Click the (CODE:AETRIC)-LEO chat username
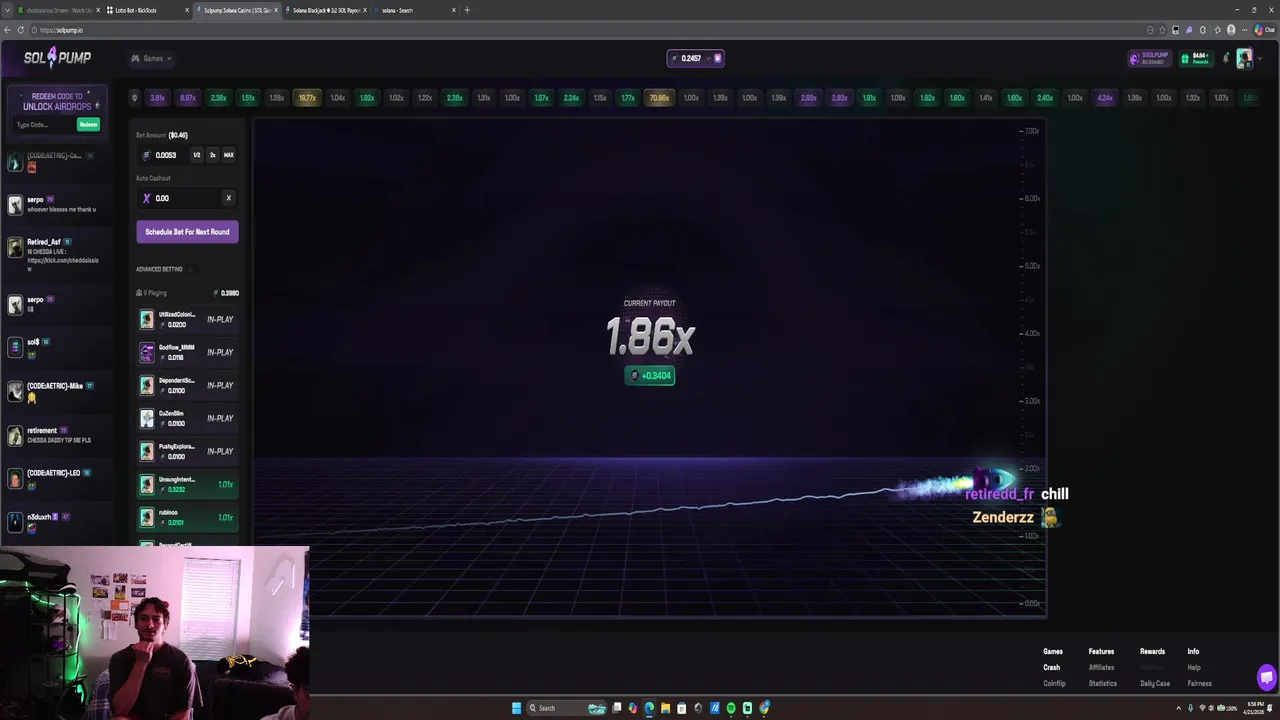The height and width of the screenshot is (720, 1280). [53, 473]
